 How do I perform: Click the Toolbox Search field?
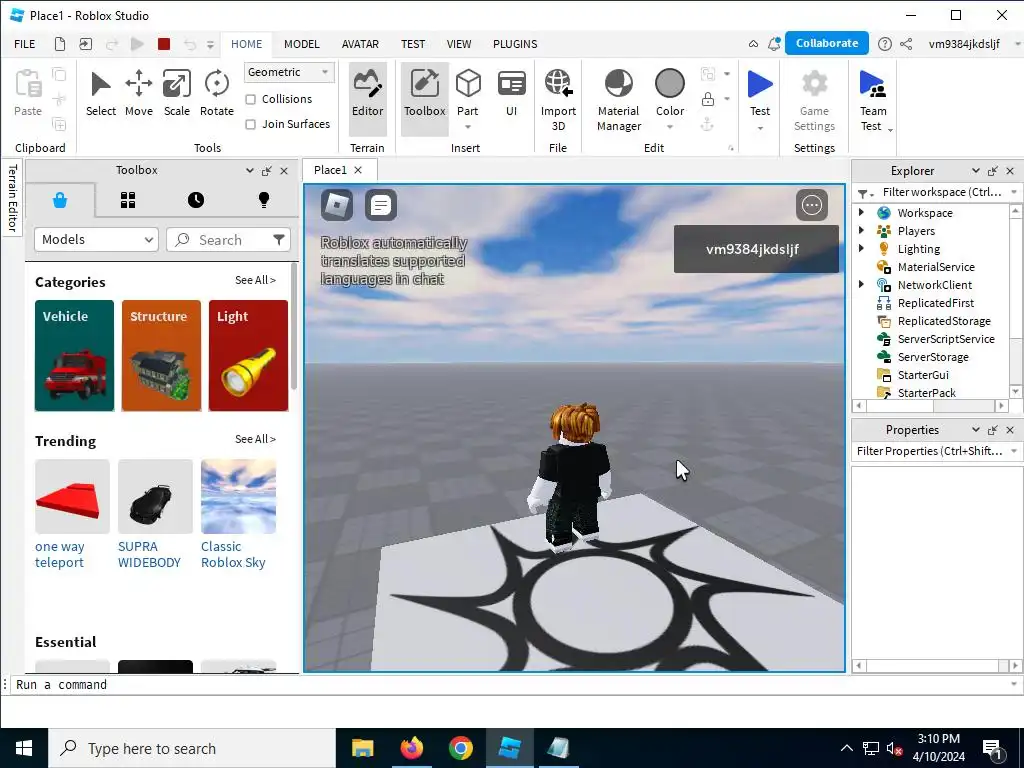[x=229, y=240]
